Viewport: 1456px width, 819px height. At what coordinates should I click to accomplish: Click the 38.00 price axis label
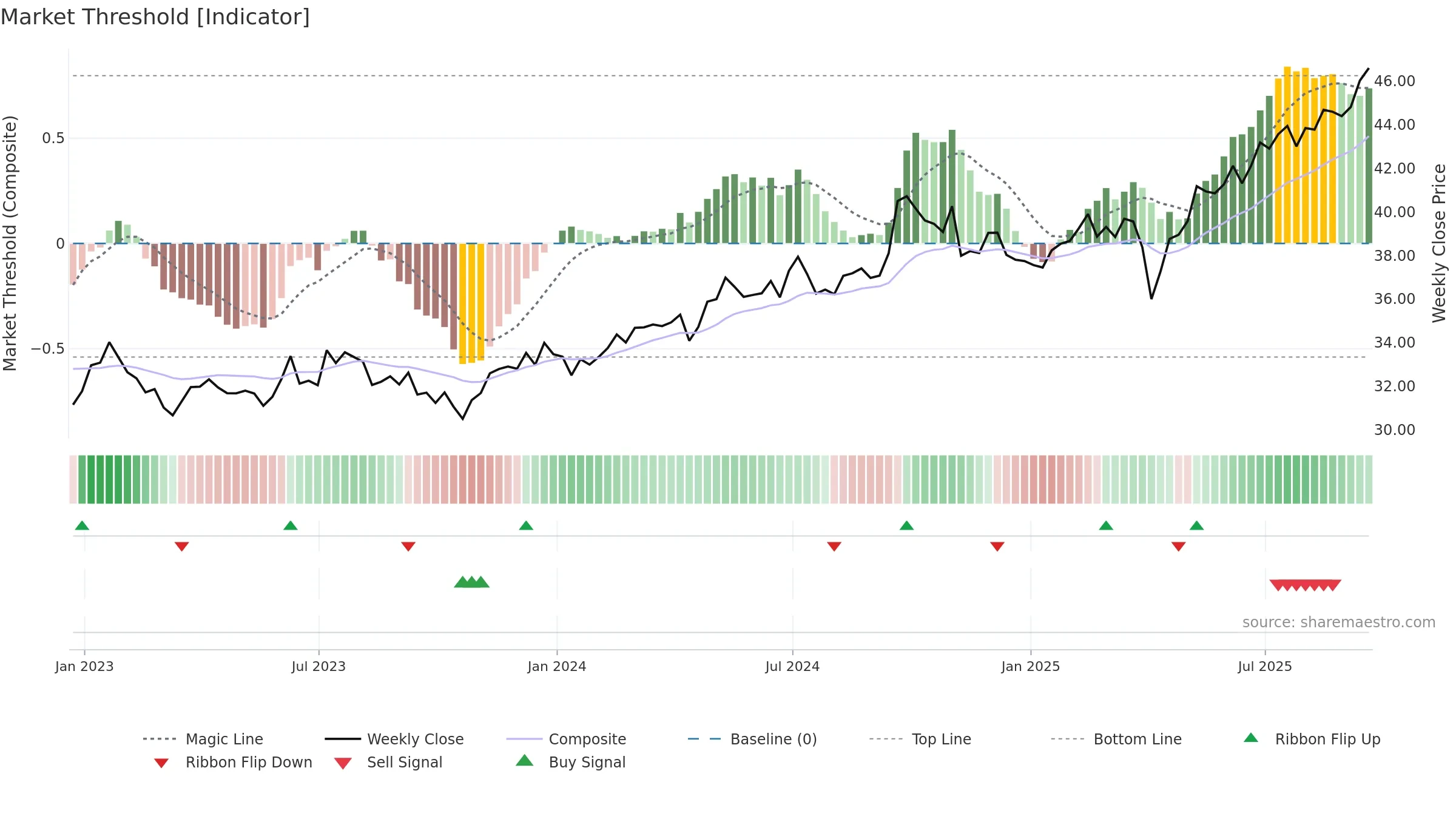1395,256
